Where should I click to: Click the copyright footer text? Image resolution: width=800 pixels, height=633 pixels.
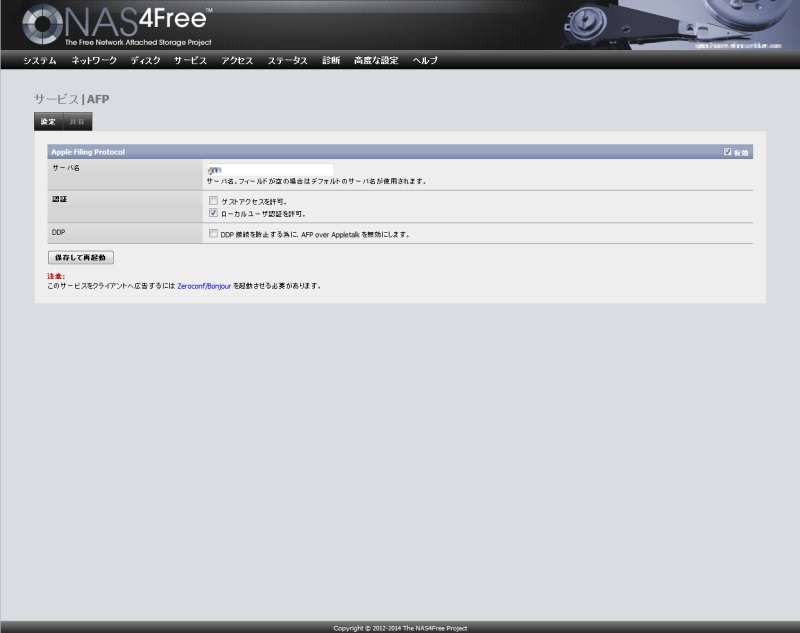(x=400, y=628)
